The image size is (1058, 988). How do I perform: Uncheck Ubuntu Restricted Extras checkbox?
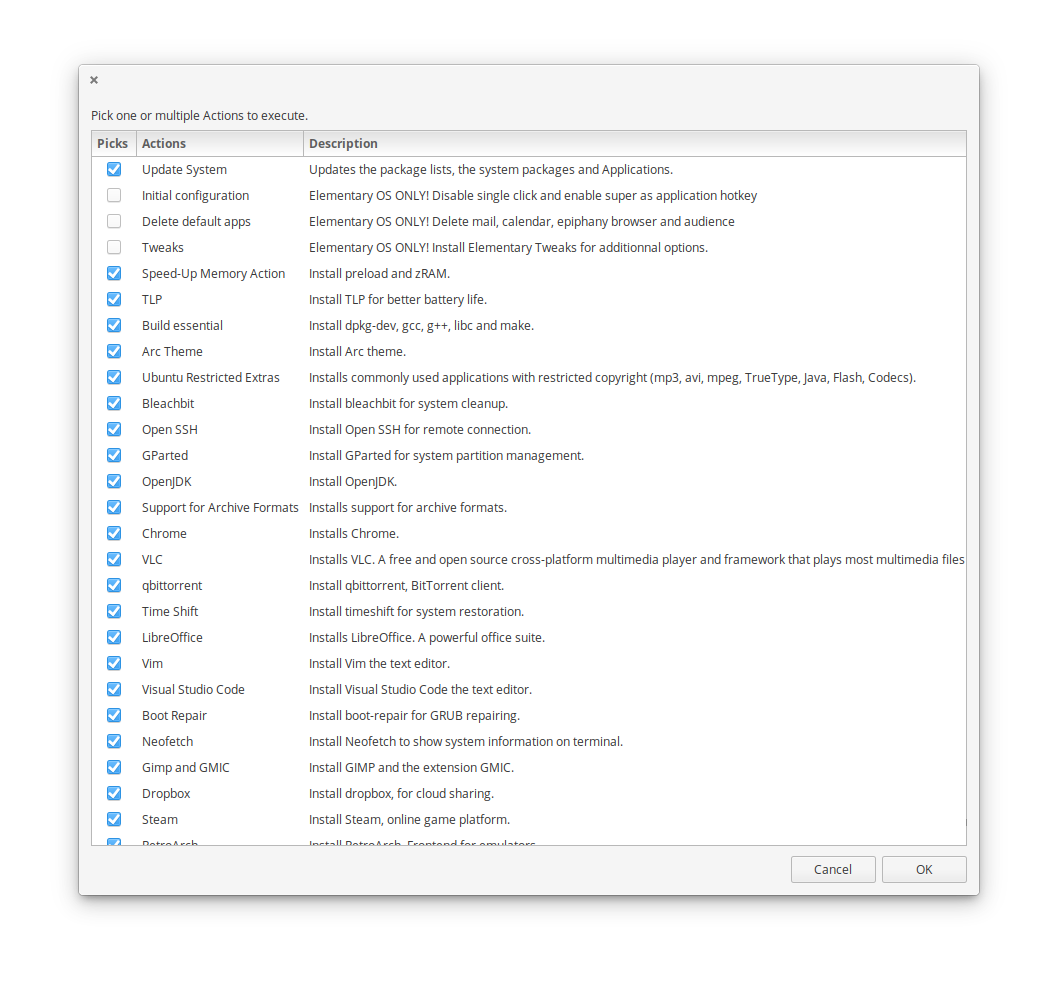pos(114,377)
